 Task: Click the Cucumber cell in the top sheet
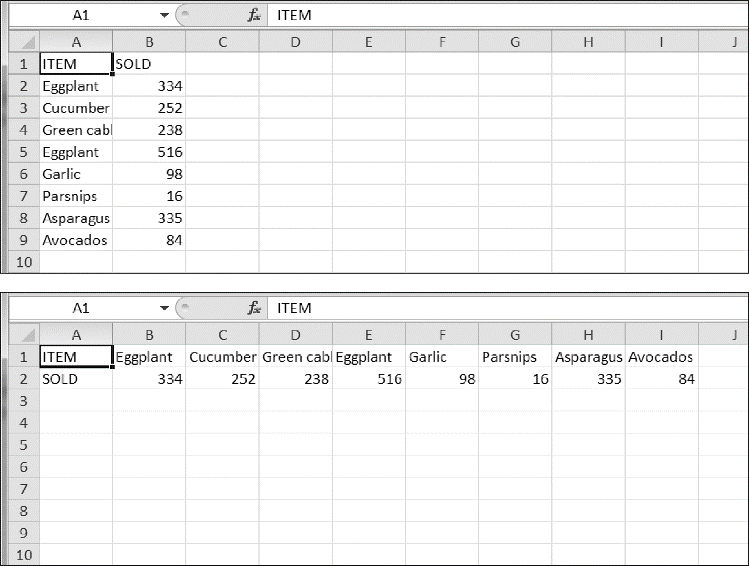76,108
